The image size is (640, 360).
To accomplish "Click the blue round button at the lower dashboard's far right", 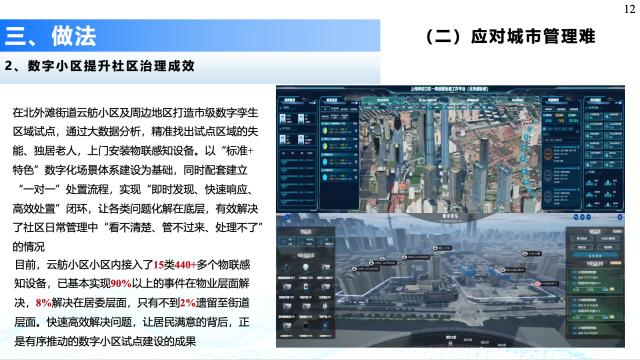I will [x=620, y=217].
